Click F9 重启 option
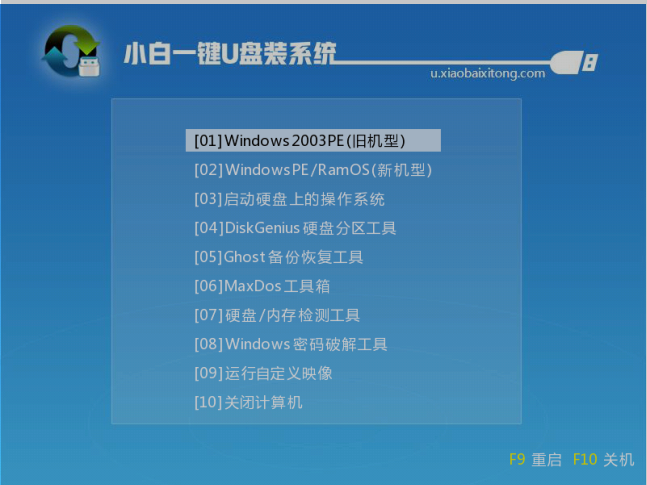 535,459
